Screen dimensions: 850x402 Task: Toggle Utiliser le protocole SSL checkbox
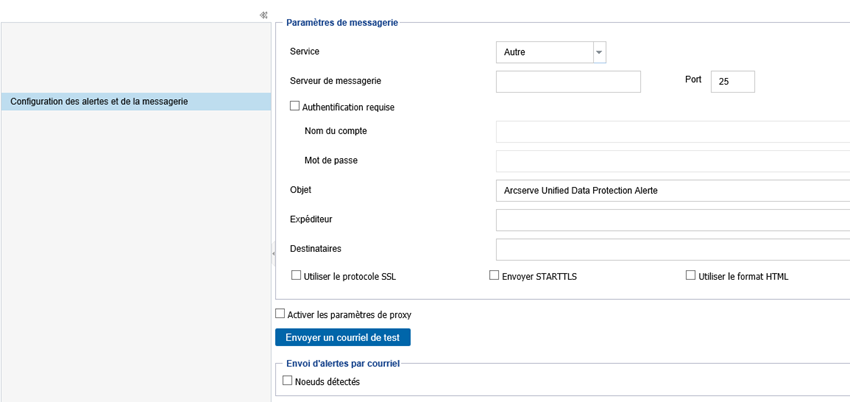click(x=296, y=275)
